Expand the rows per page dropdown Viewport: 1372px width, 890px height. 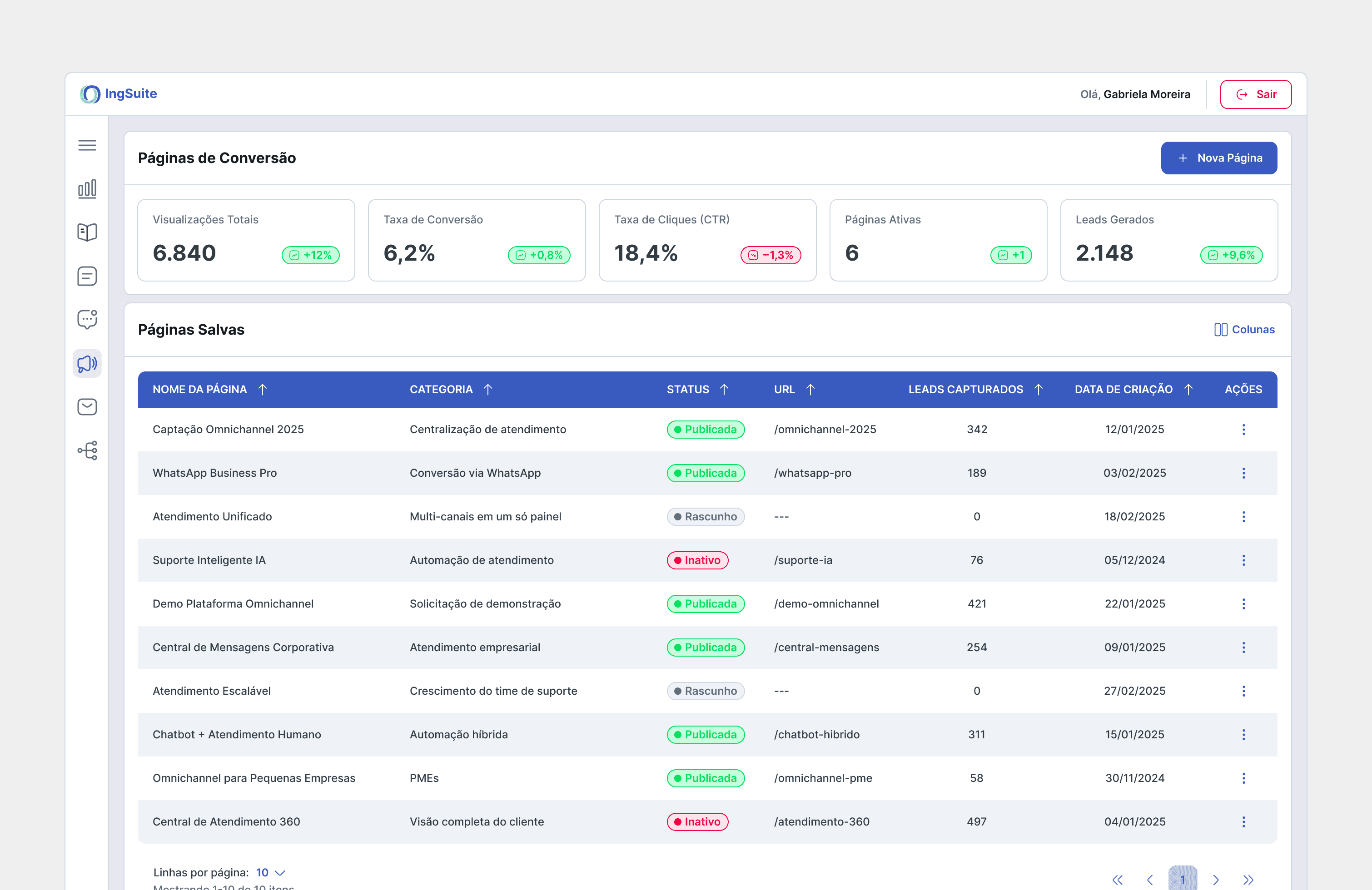point(270,872)
